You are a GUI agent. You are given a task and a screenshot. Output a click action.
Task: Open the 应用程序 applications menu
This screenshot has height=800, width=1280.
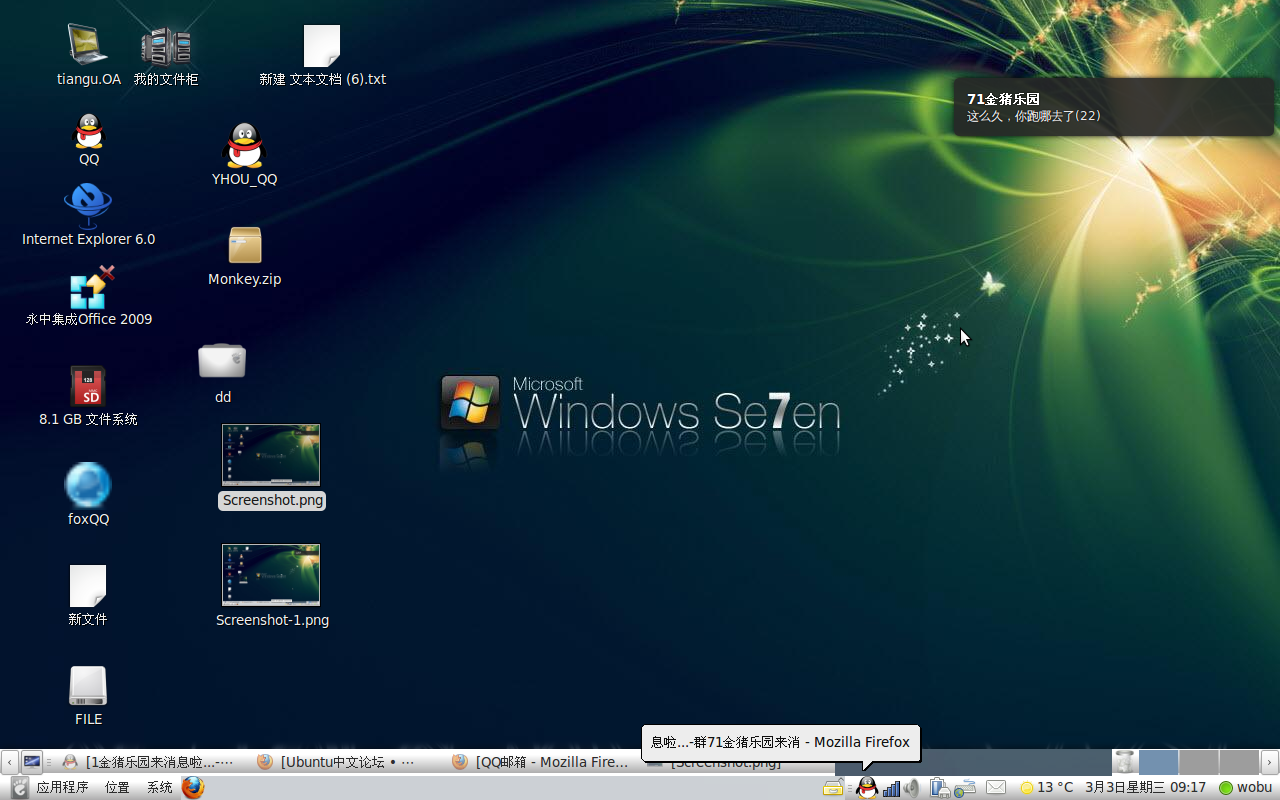(x=62, y=787)
